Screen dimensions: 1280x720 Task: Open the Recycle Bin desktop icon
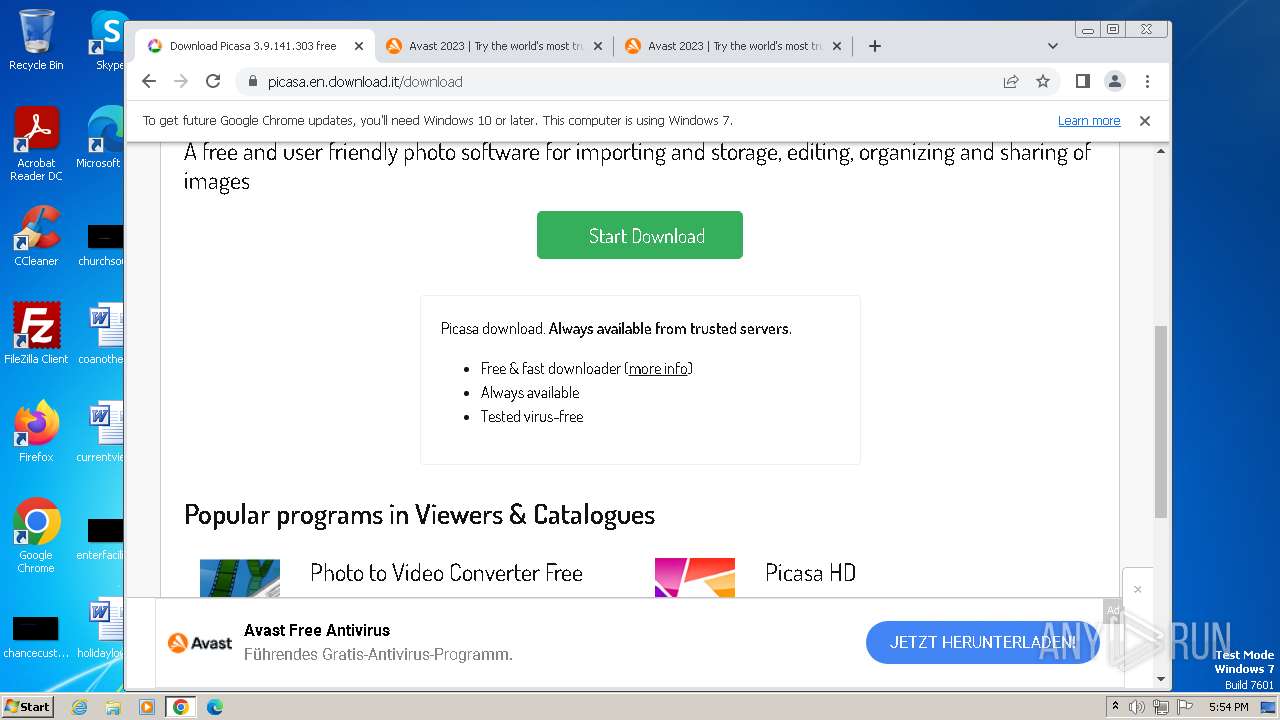click(x=36, y=40)
